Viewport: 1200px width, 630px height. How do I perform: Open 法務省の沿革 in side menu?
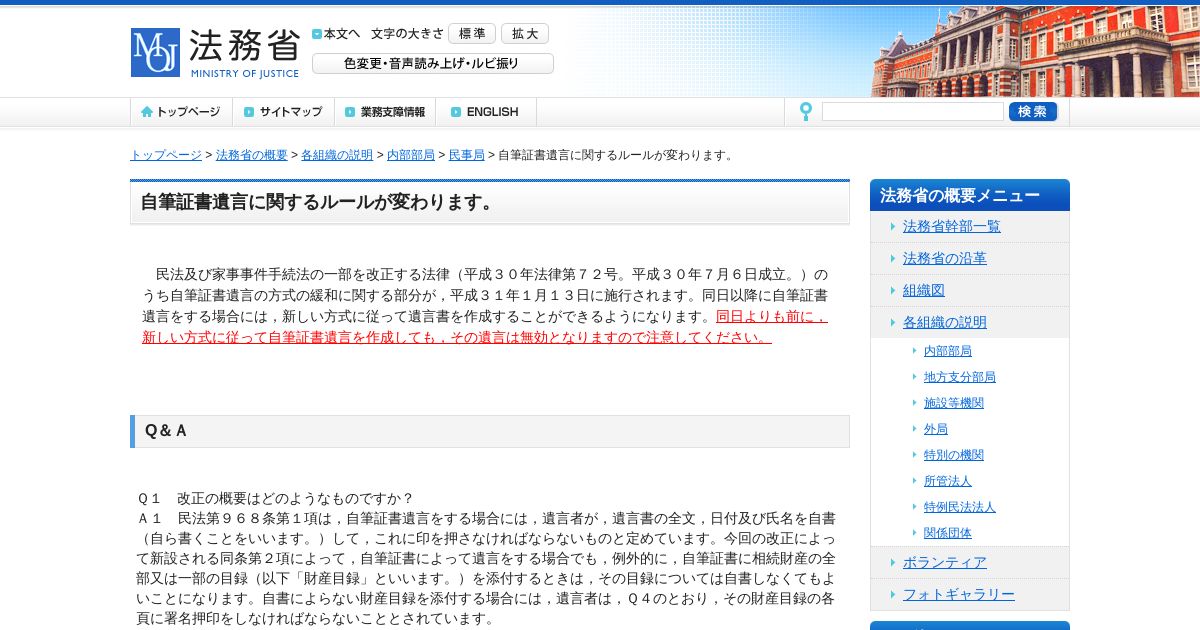pyautogui.click(x=945, y=258)
